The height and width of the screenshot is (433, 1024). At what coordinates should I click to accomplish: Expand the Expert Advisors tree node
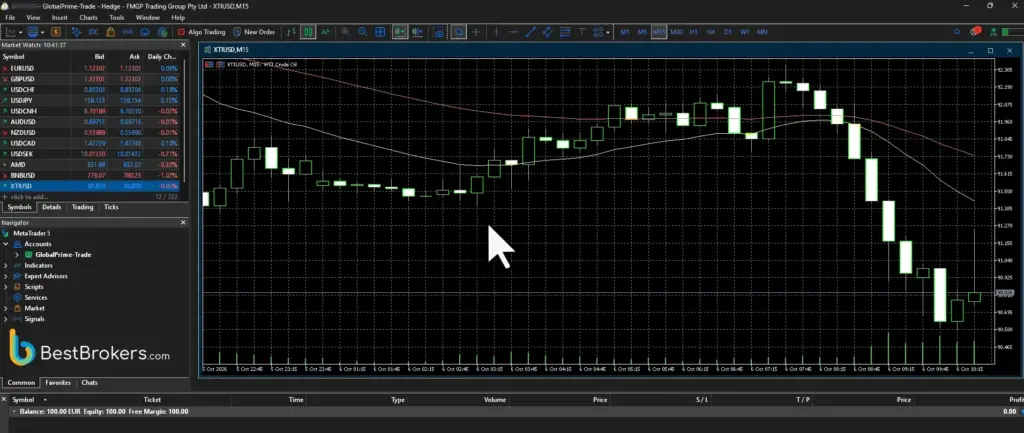(x=6, y=276)
